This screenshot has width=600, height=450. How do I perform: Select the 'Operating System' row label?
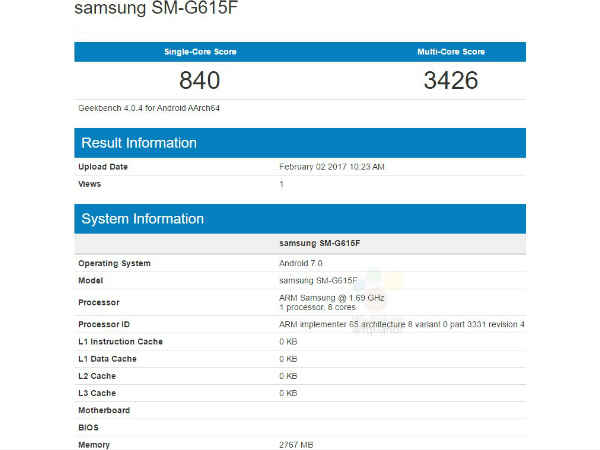coord(114,263)
